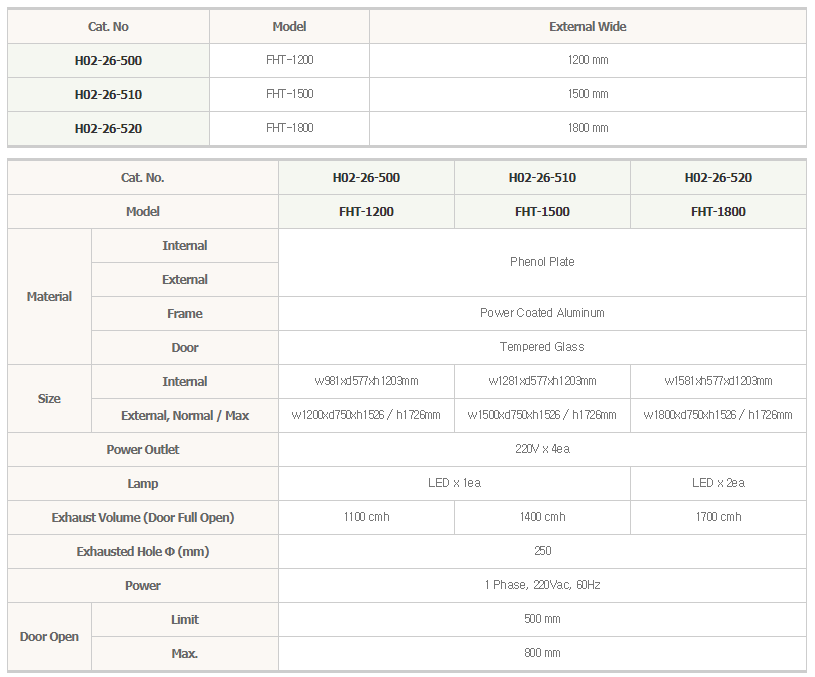815x677 pixels.
Task: Click the '1100 cmh' exhaust value
Action: click(x=366, y=517)
